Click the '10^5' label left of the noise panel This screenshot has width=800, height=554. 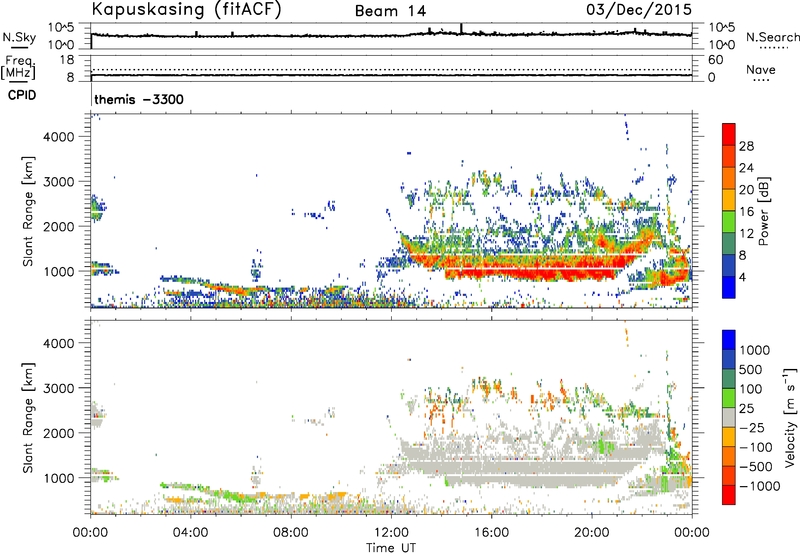tap(61, 27)
